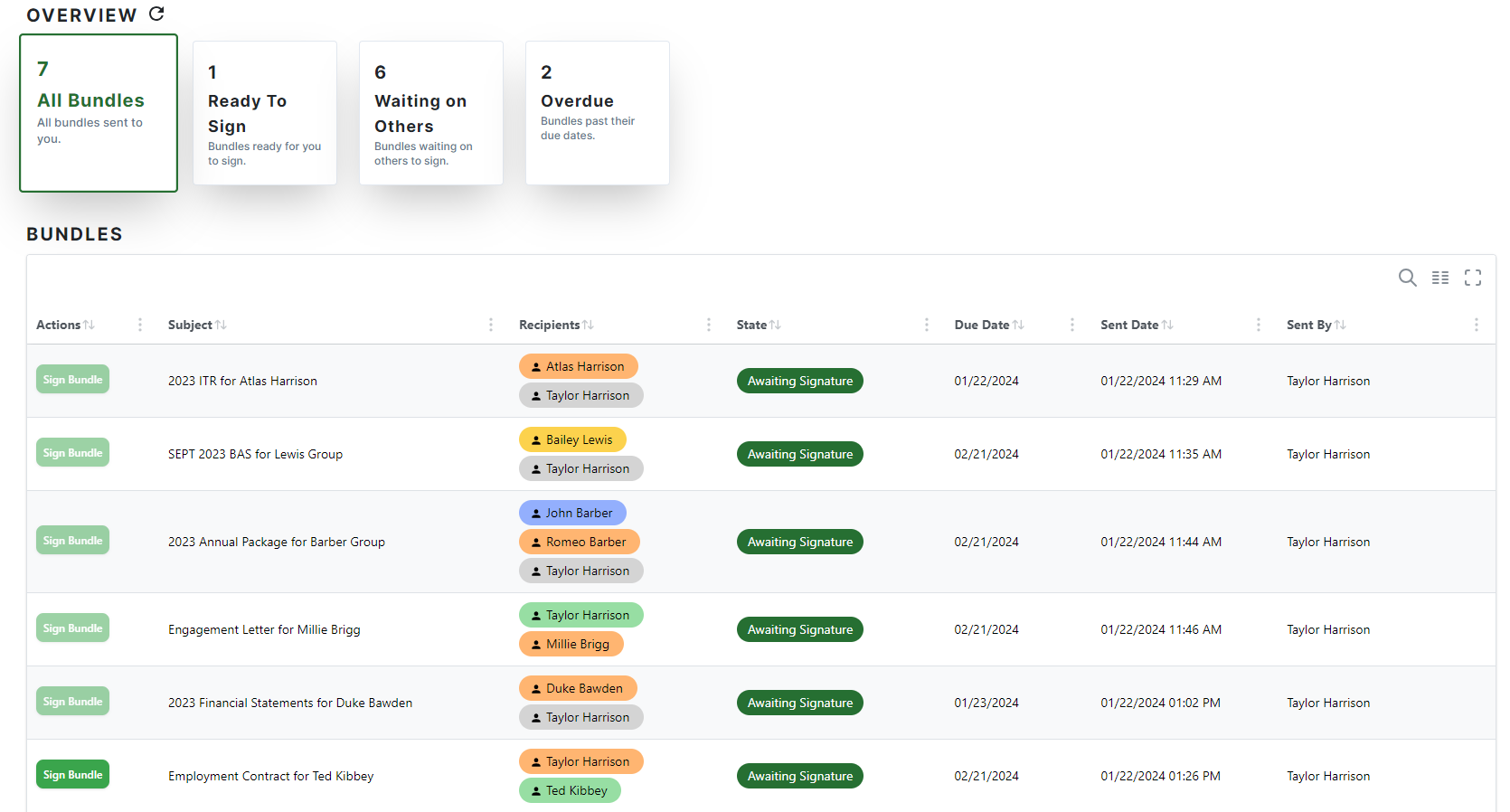Image resolution: width=1510 pixels, height=812 pixels.
Task: Click the refresh icon next to Overview
Action: tap(156, 14)
